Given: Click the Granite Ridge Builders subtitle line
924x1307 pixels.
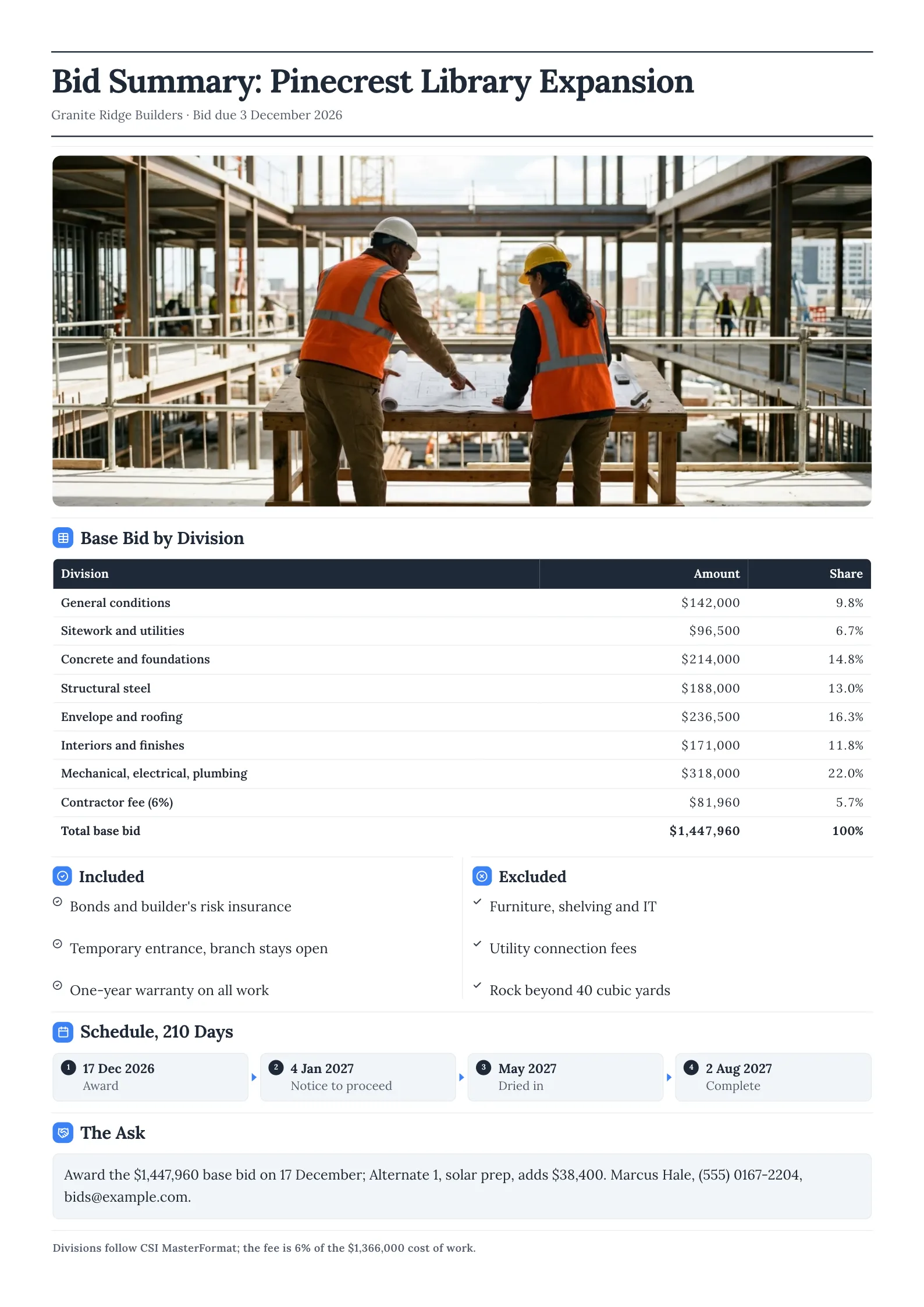Looking at the screenshot, I should tap(197, 115).
